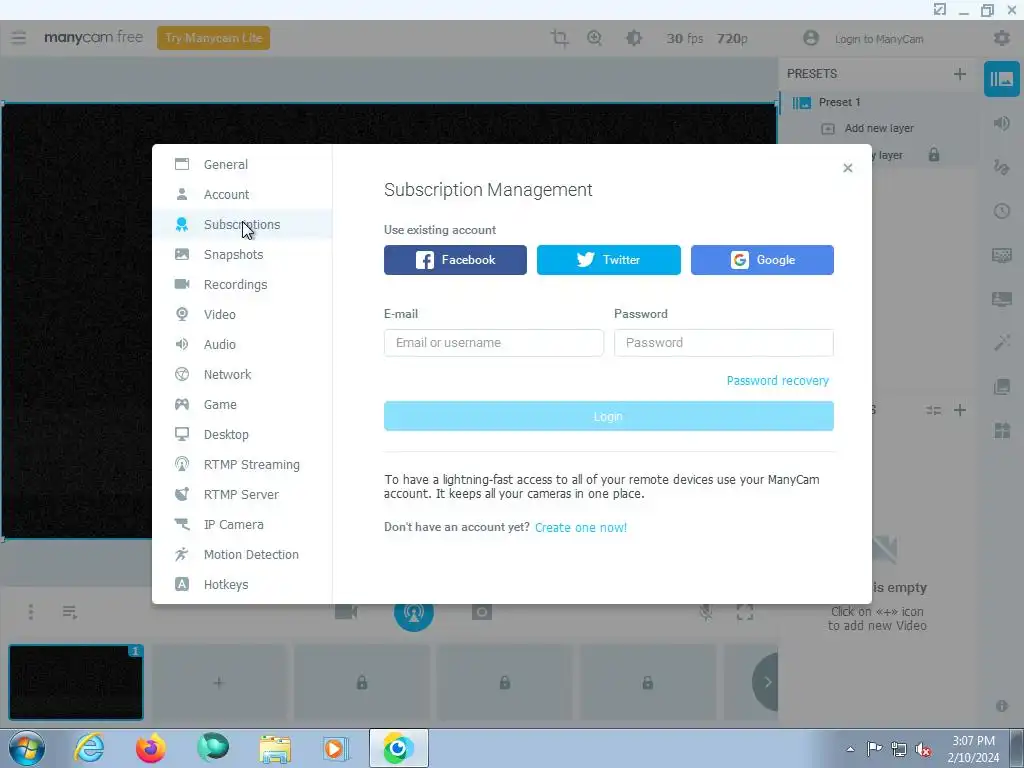Select the Subscriptions settings tab
The width and height of the screenshot is (1024, 768).
(x=242, y=225)
